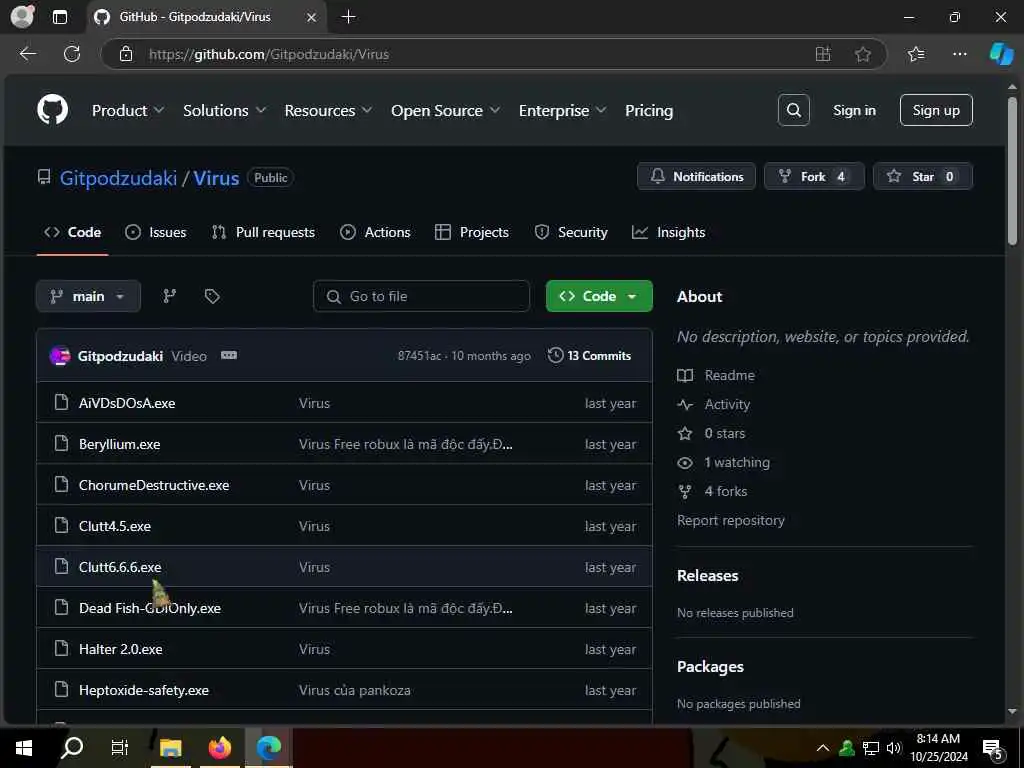Click the page vertical scrollbar thumb

tap(1012, 171)
